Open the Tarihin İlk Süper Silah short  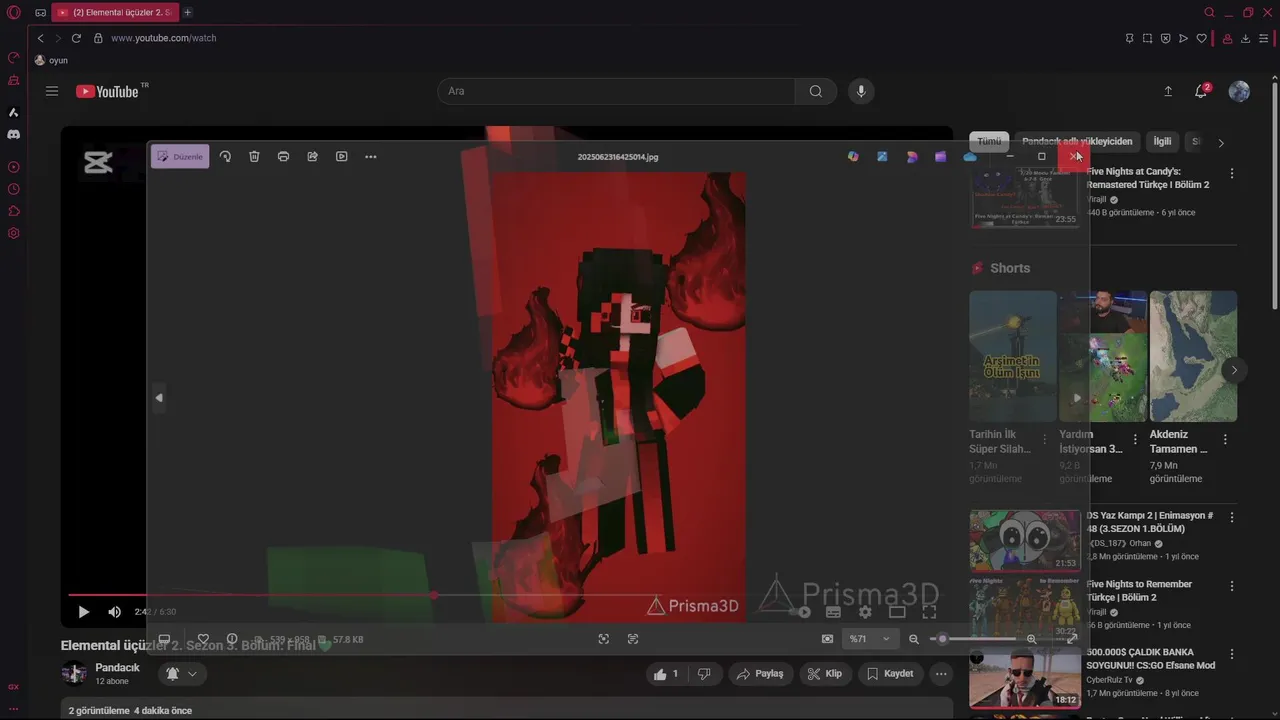pos(1013,356)
